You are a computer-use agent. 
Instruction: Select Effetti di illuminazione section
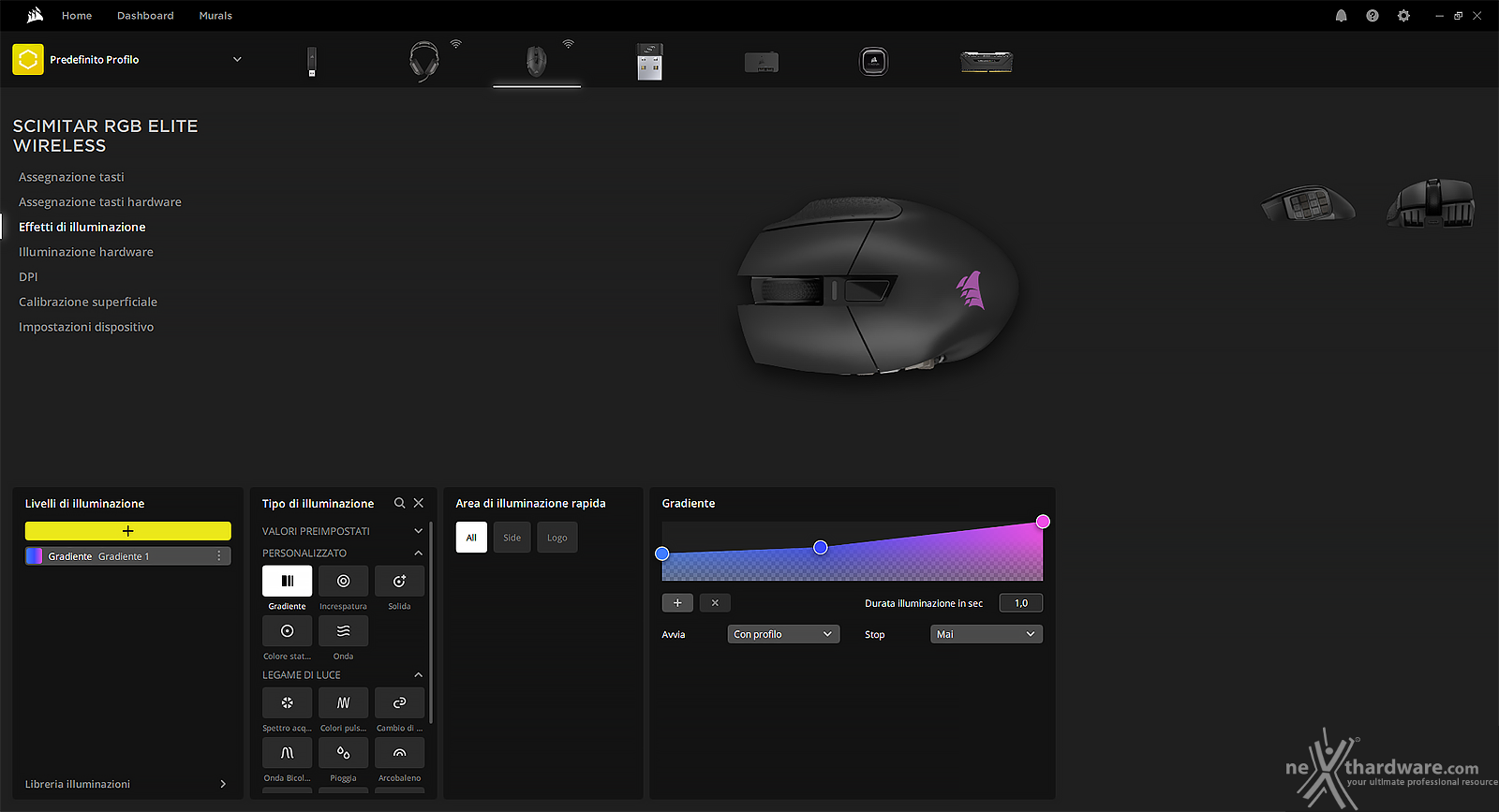point(82,227)
